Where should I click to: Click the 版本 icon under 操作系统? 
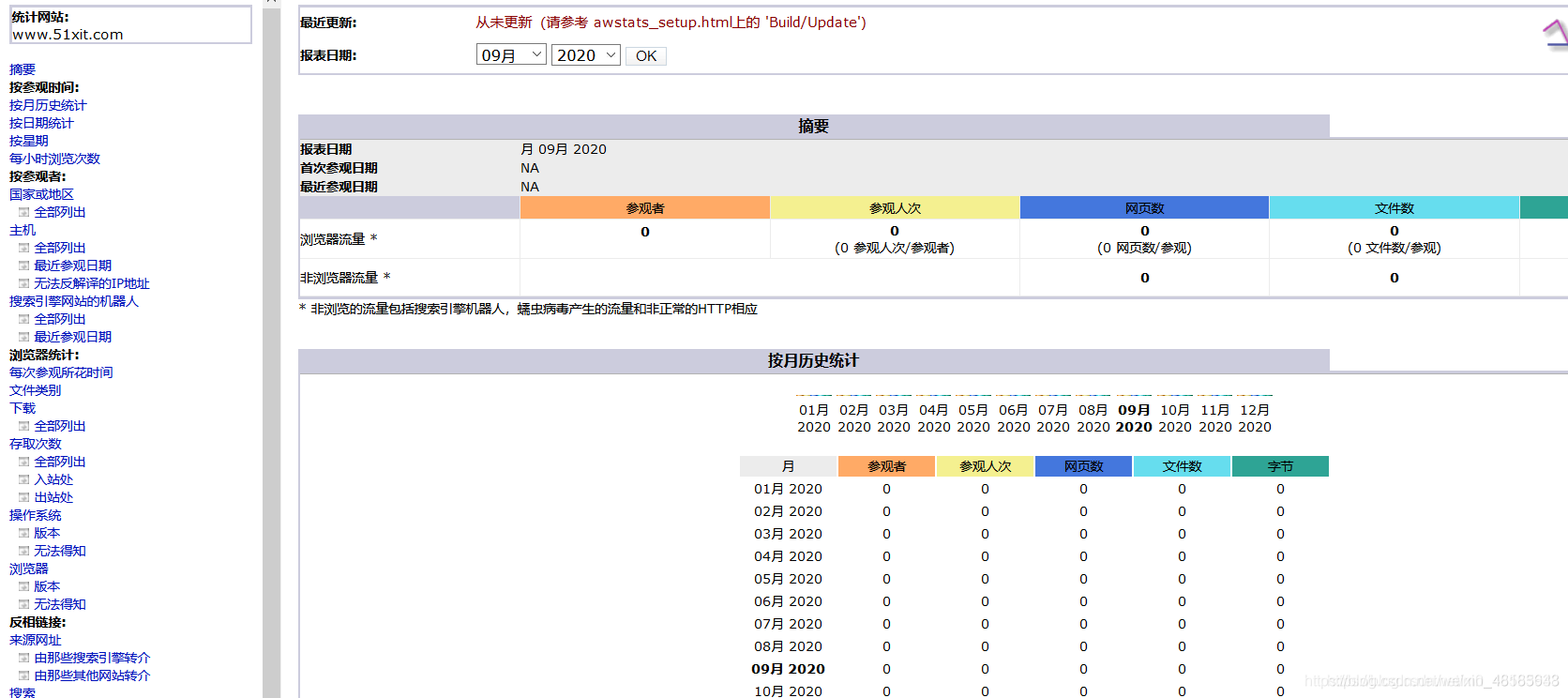[23, 533]
